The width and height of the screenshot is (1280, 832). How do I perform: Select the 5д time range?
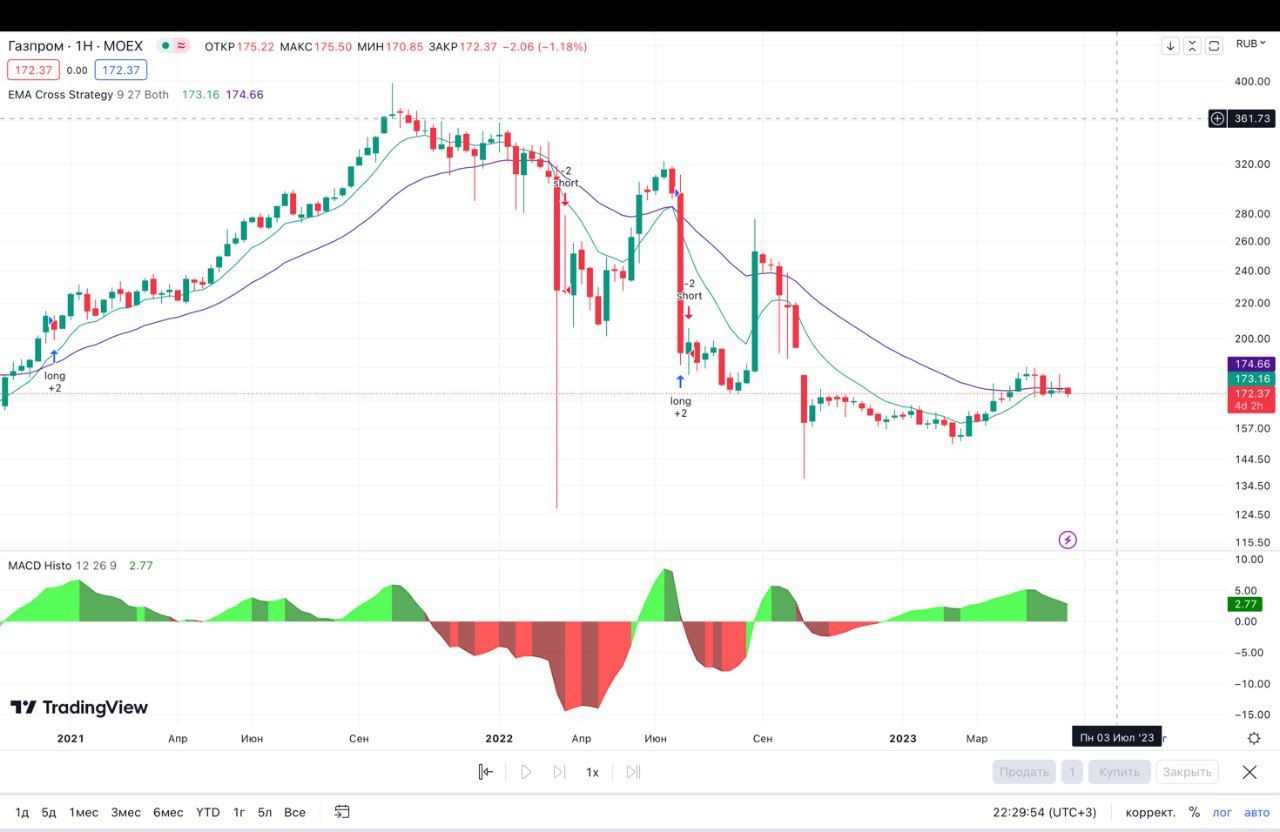coord(49,812)
